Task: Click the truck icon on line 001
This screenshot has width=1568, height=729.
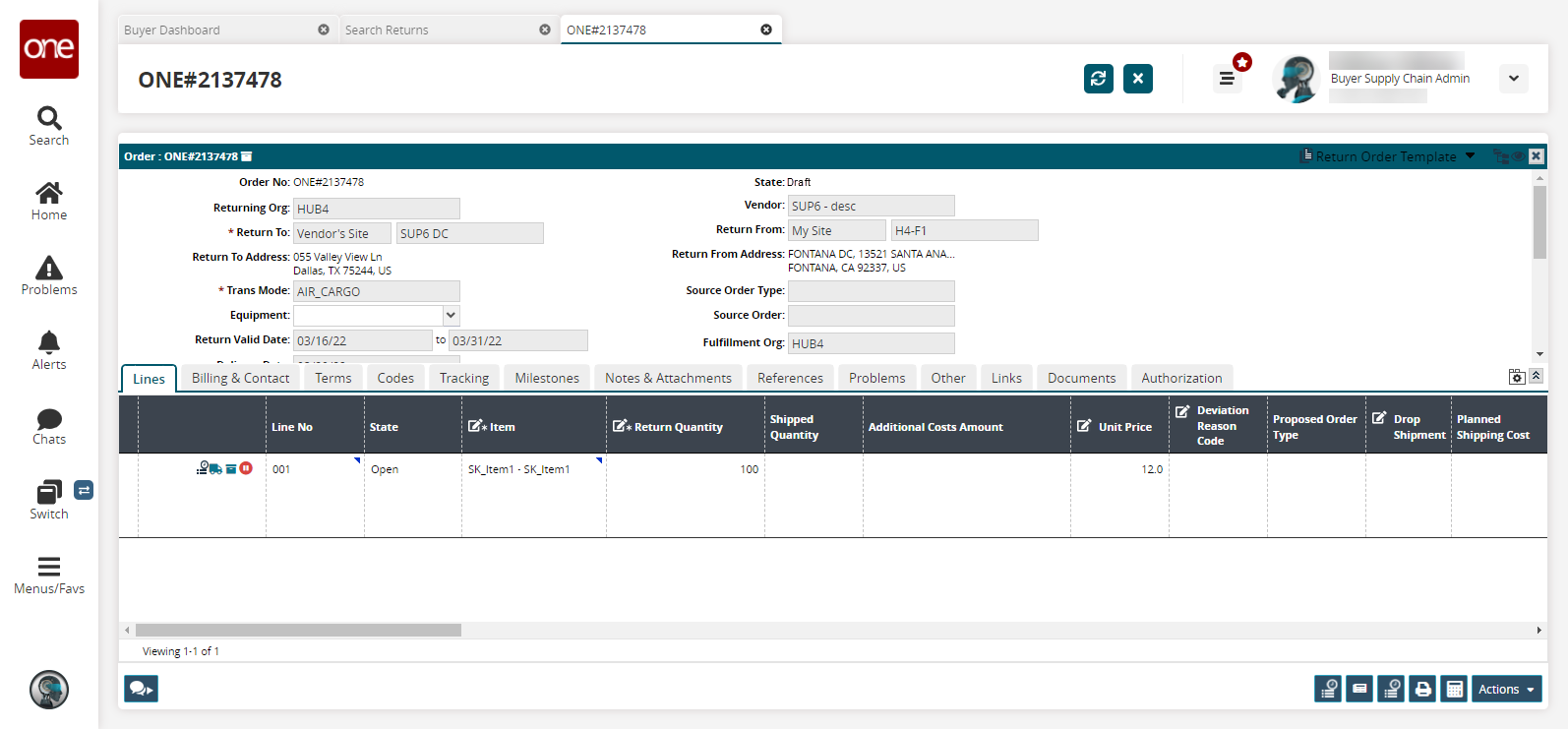Action: point(215,469)
